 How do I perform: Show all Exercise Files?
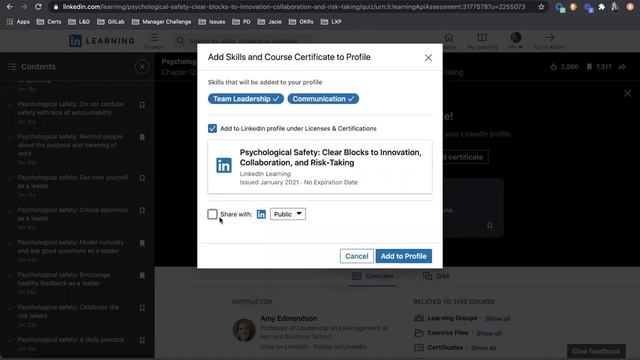pos(489,333)
